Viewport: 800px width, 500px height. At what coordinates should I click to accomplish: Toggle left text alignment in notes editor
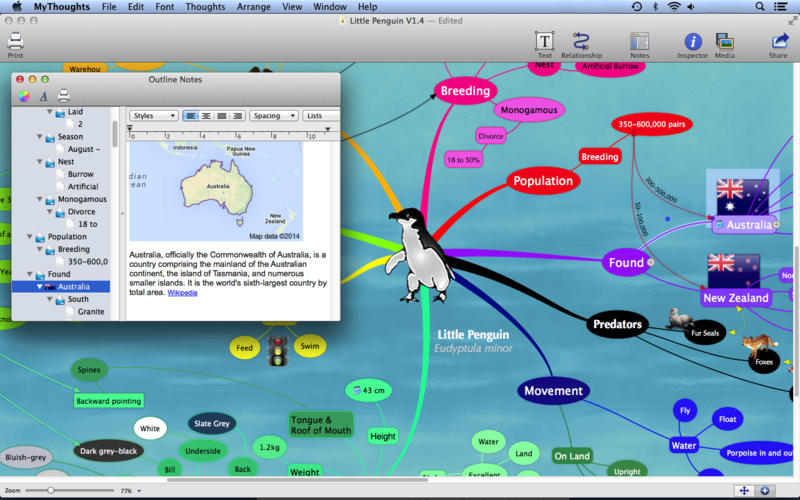click(190, 116)
